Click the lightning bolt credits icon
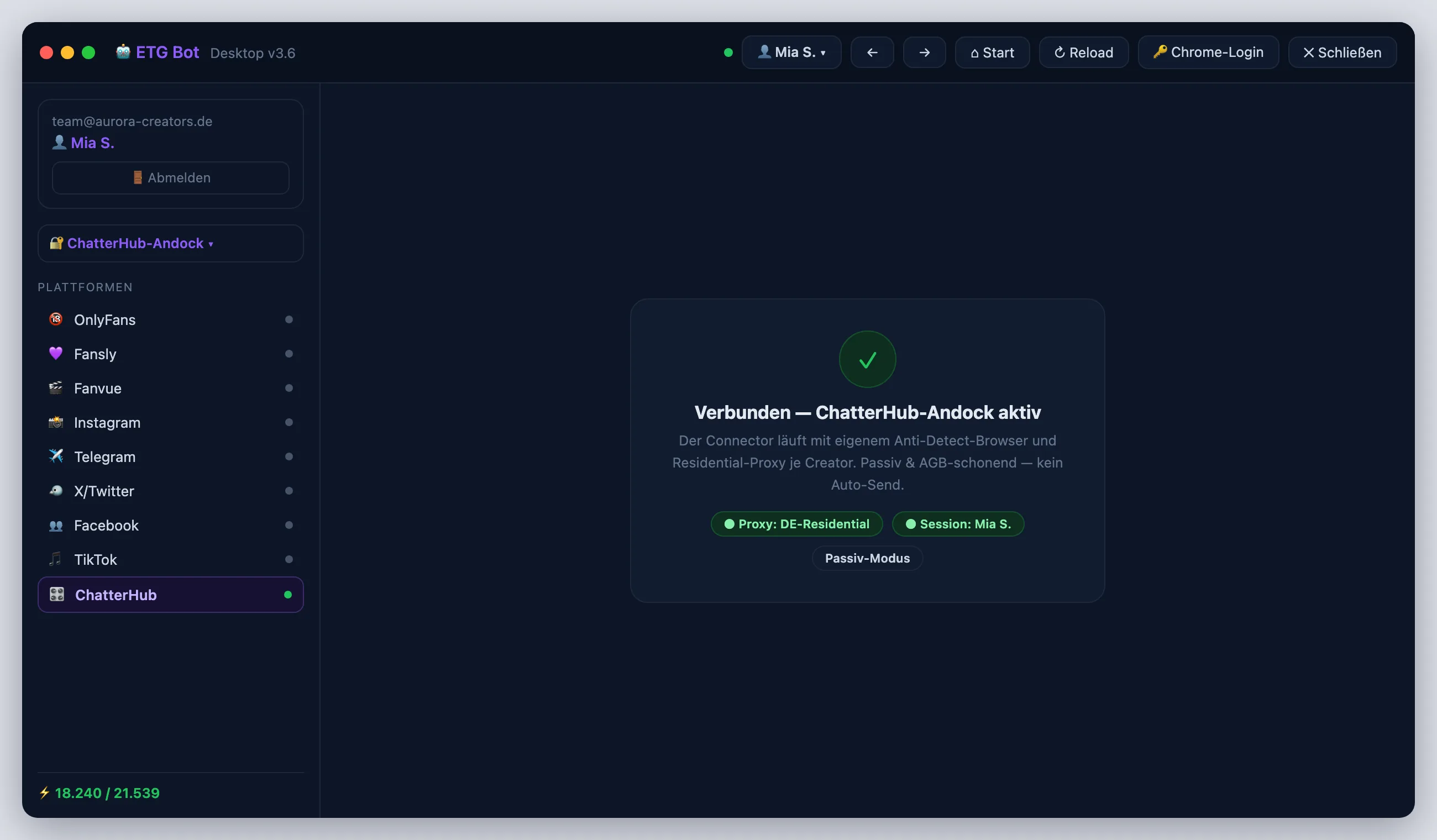Image resolution: width=1437 pixels, height=840 pixels. point(44,792)
